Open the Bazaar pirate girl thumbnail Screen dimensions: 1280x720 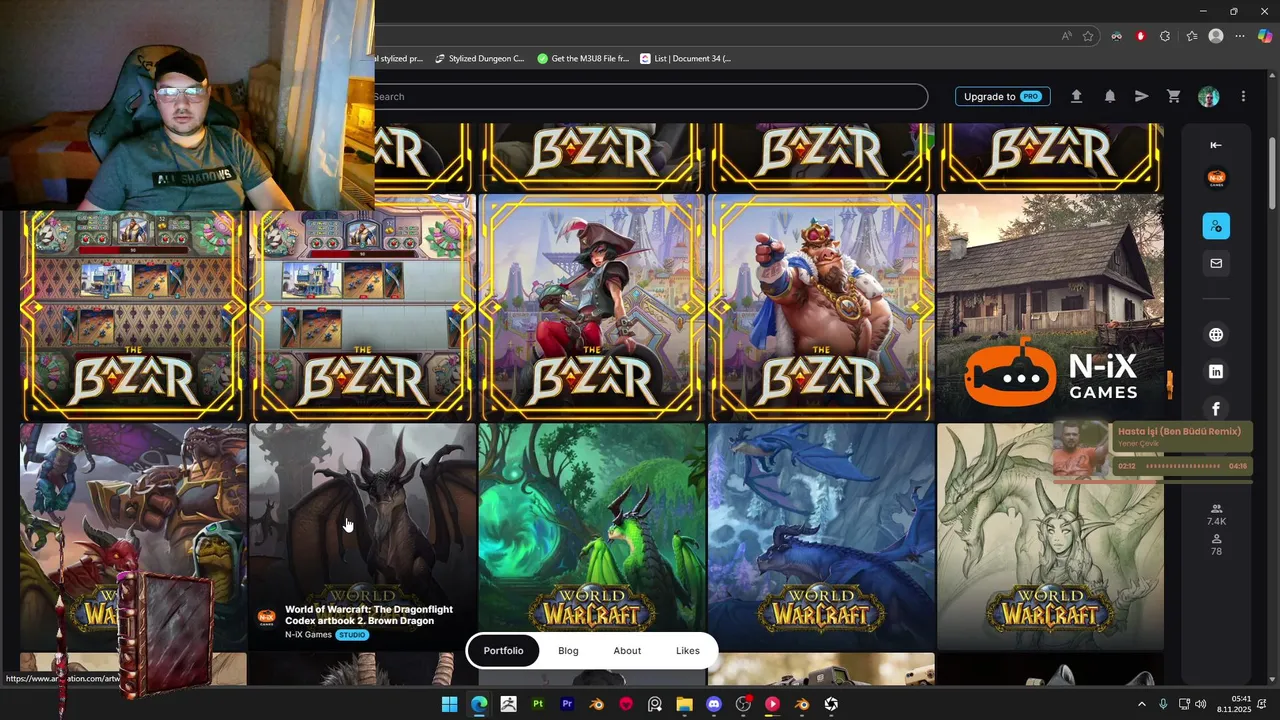[592, 307]
